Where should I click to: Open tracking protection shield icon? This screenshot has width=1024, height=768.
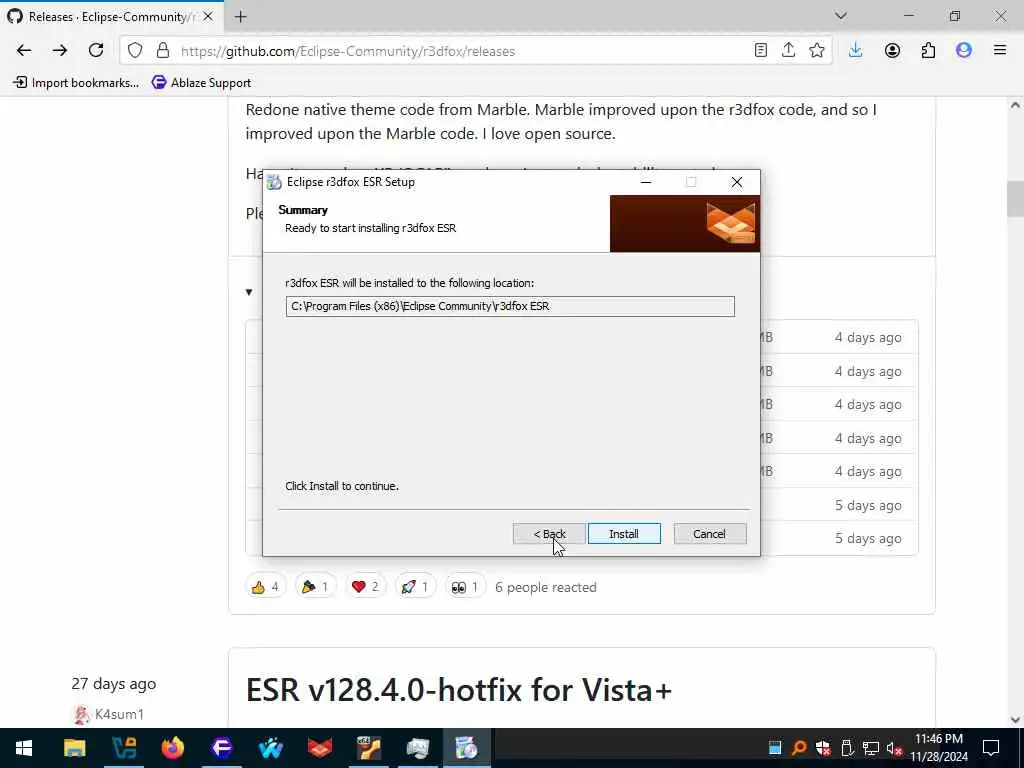coord(135,51)
